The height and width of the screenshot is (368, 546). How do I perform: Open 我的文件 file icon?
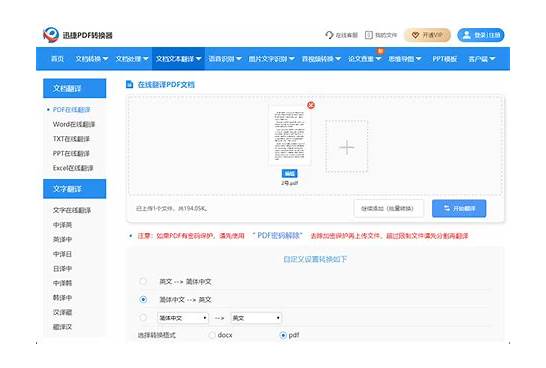click(369, 35)
